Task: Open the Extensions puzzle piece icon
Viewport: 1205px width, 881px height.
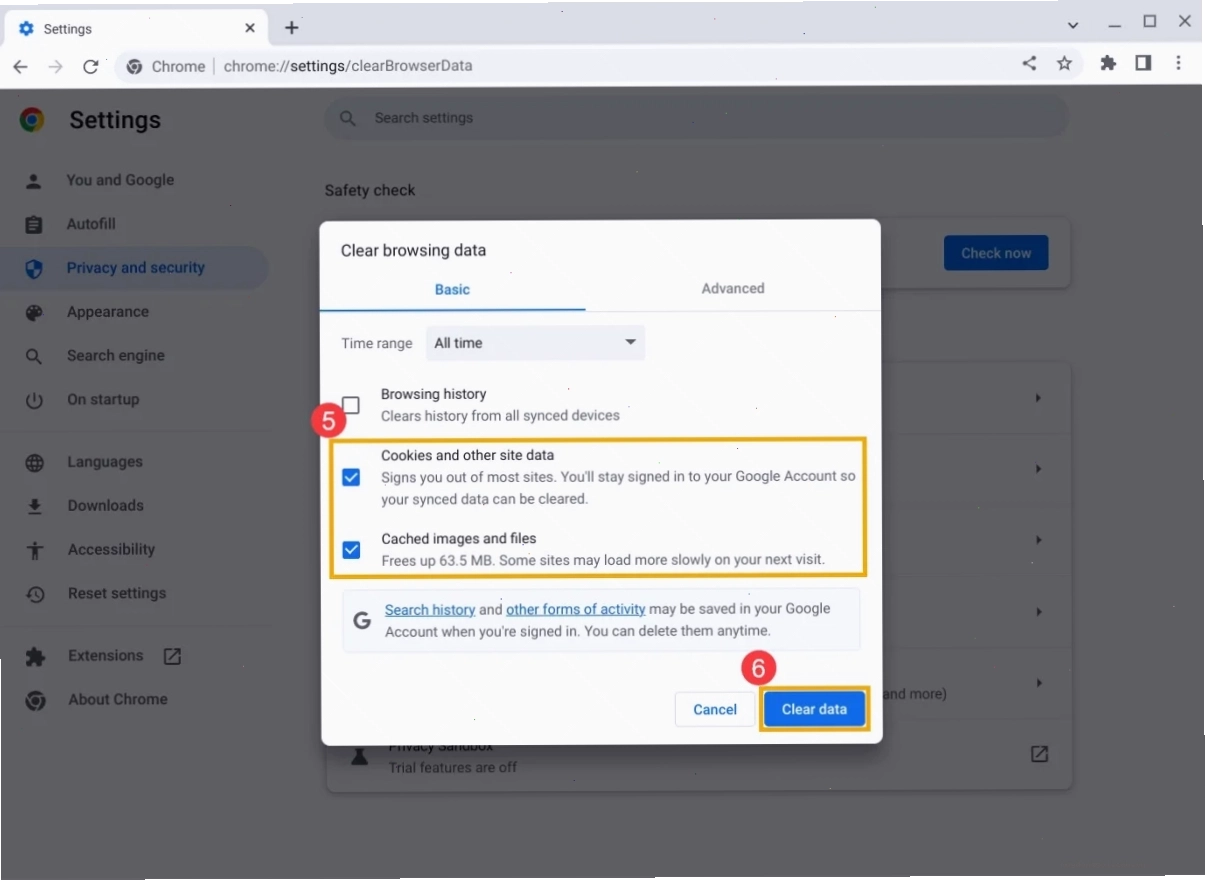Action: [1108, 64]
